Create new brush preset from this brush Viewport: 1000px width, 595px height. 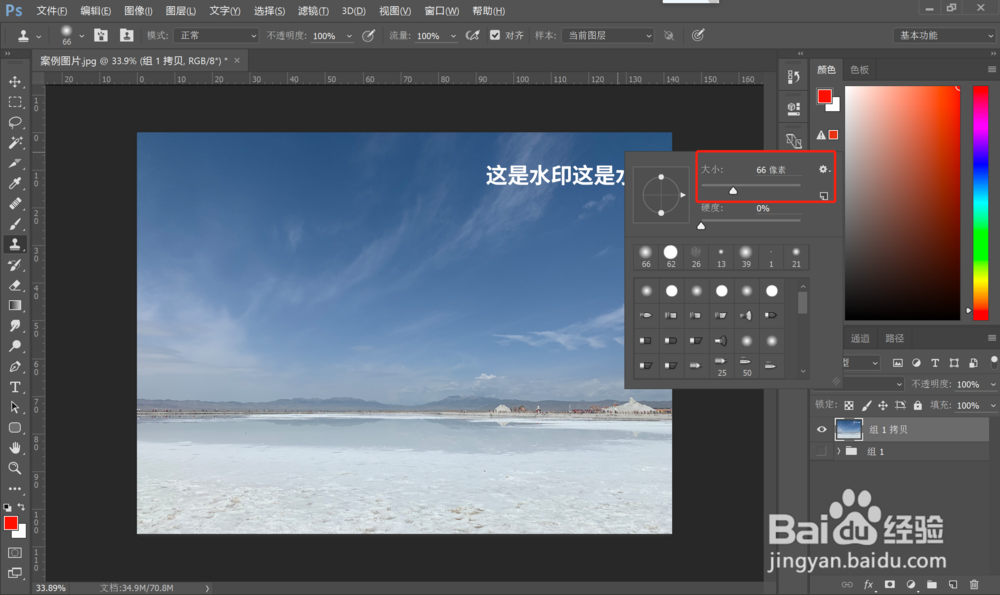(x=824, y=196)
